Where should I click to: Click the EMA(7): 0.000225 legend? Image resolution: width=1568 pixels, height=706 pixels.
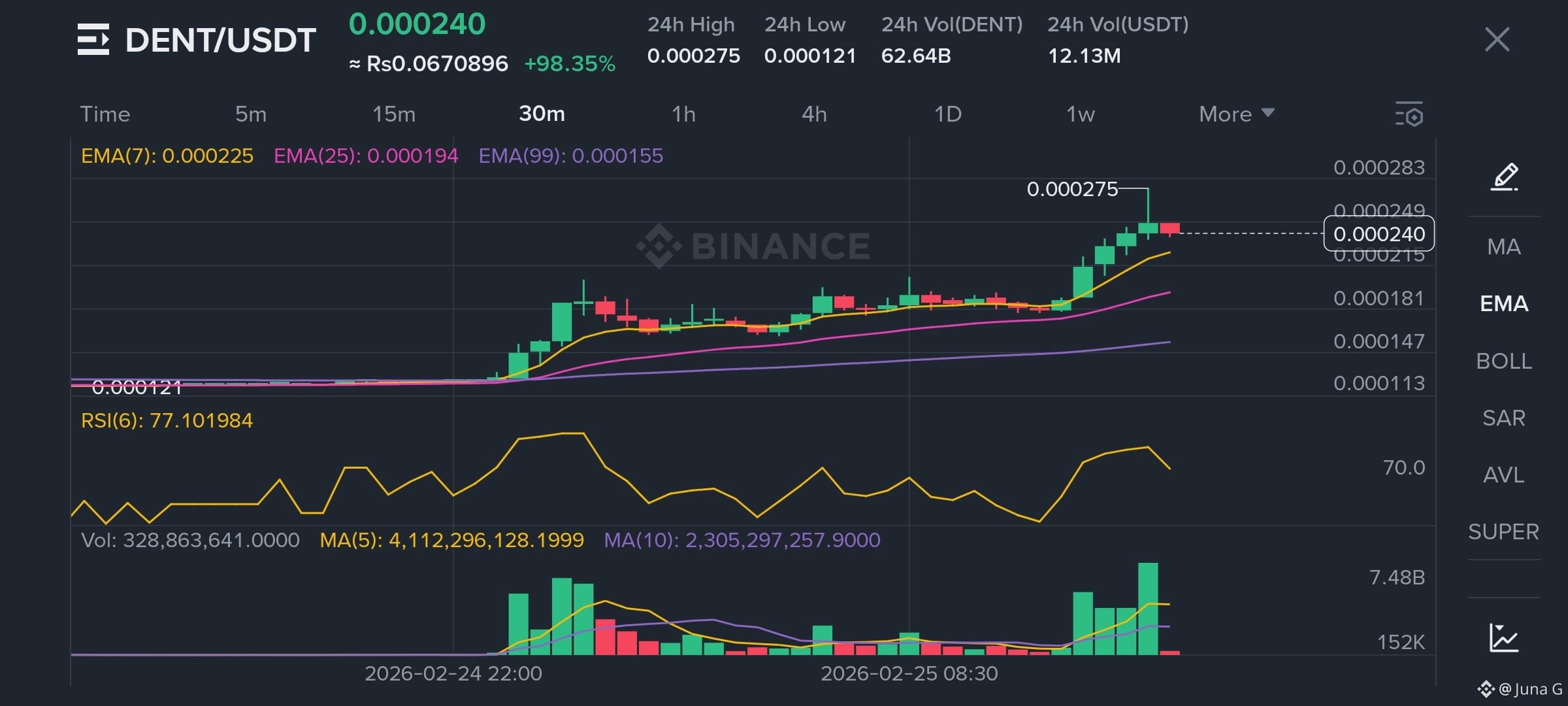pyautogui.click(x=167, y=156)
